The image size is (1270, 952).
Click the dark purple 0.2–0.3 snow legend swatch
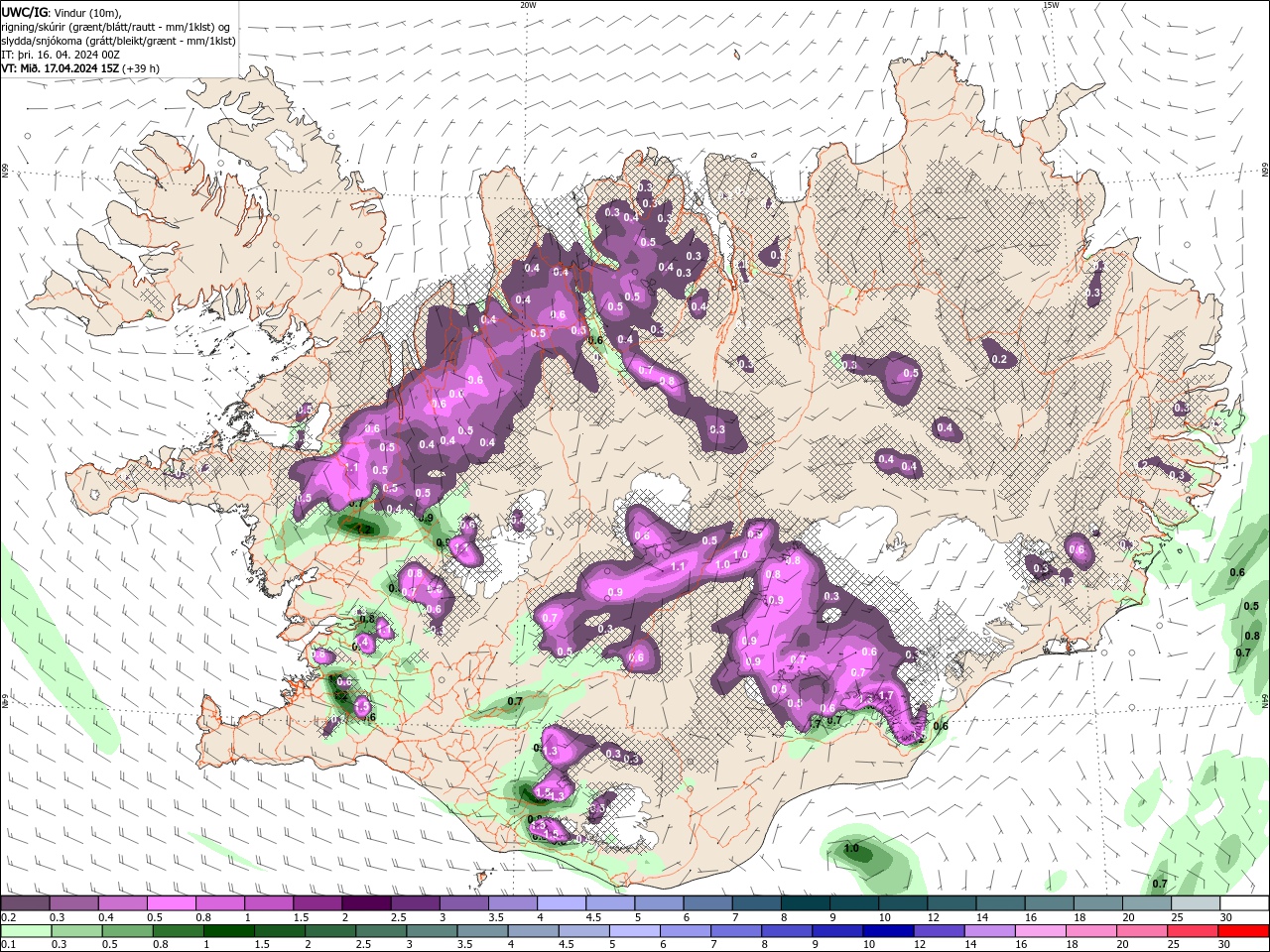coord(26,903)
